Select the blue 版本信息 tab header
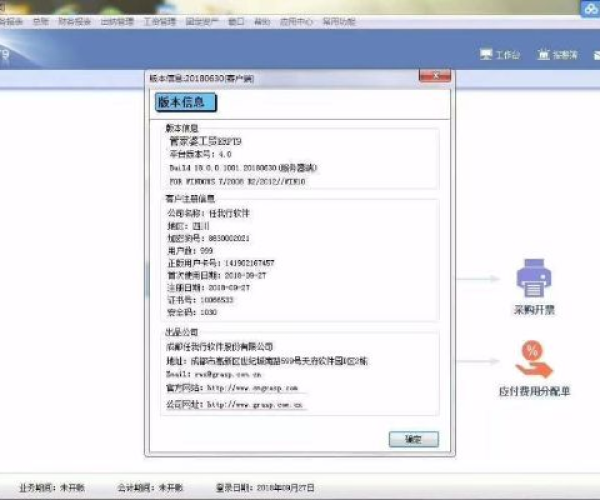 (186, 103)
